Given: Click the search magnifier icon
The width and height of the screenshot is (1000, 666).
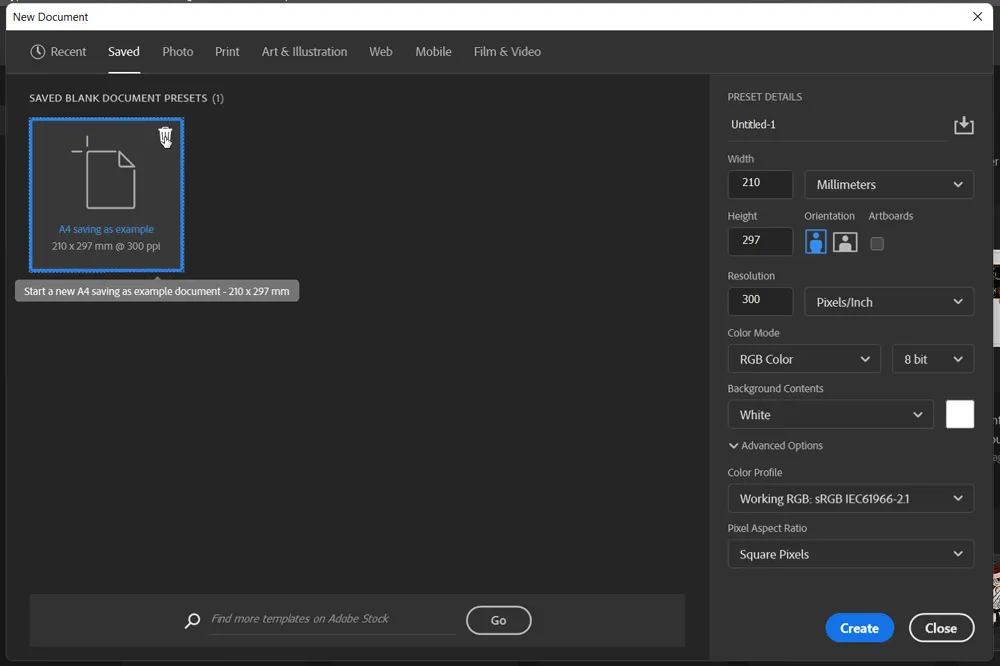Looking at the screenshot, I should [192, 621].
